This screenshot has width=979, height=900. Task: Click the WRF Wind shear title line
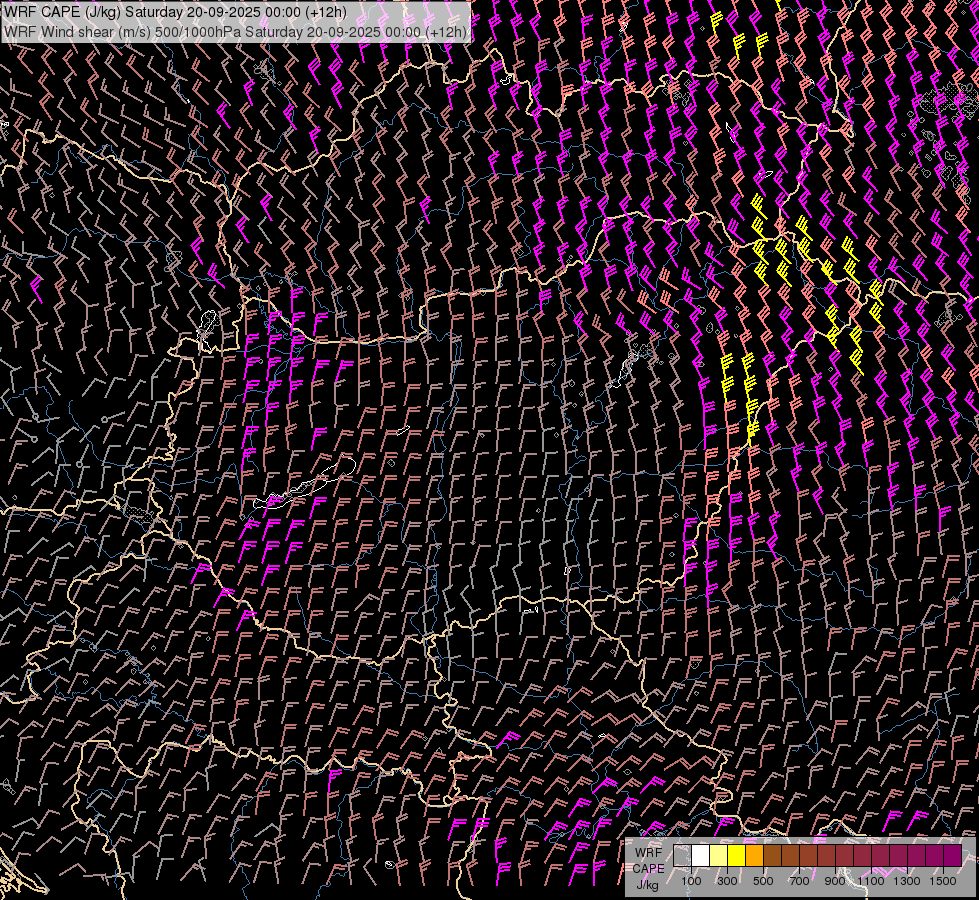point(236,31)
